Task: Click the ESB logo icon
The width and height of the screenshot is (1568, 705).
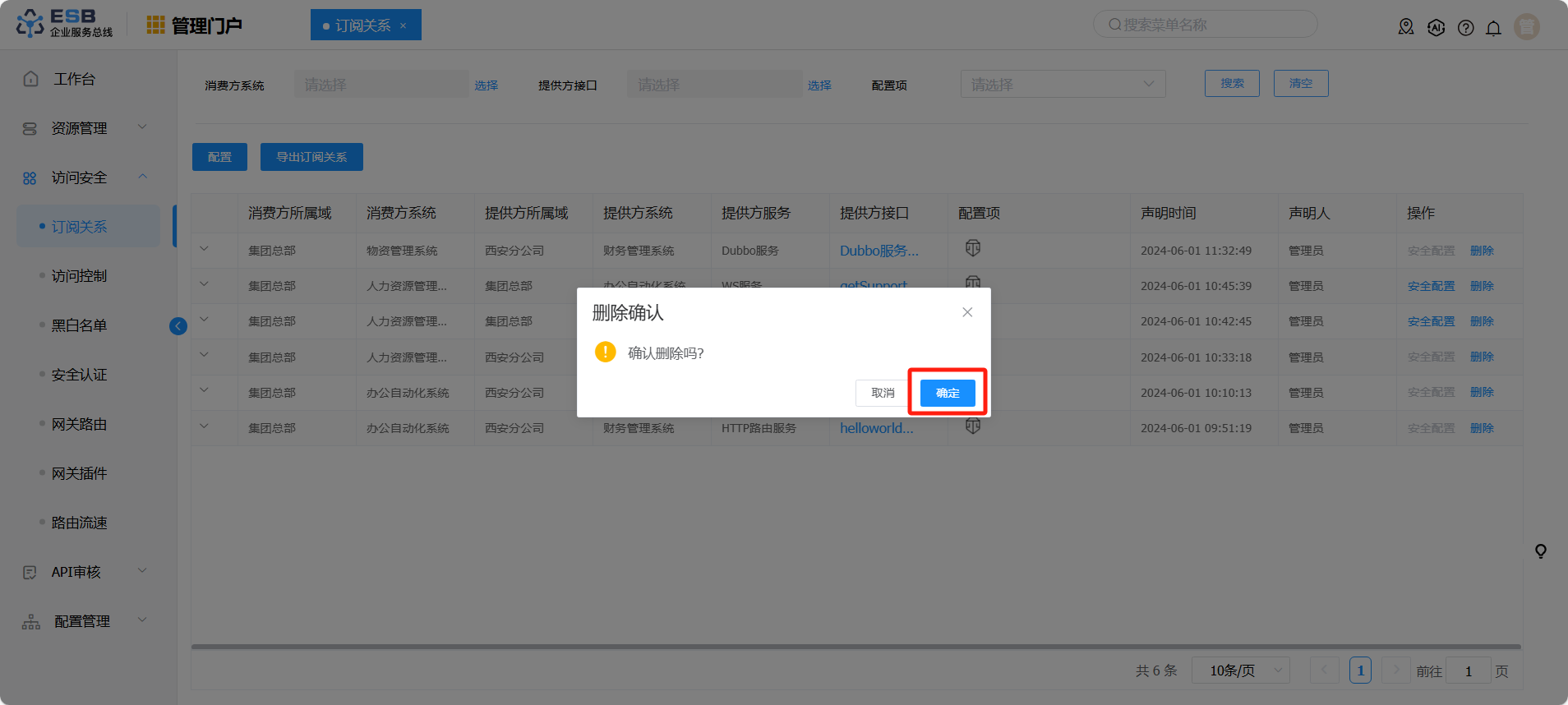Action: click(30, 24)
